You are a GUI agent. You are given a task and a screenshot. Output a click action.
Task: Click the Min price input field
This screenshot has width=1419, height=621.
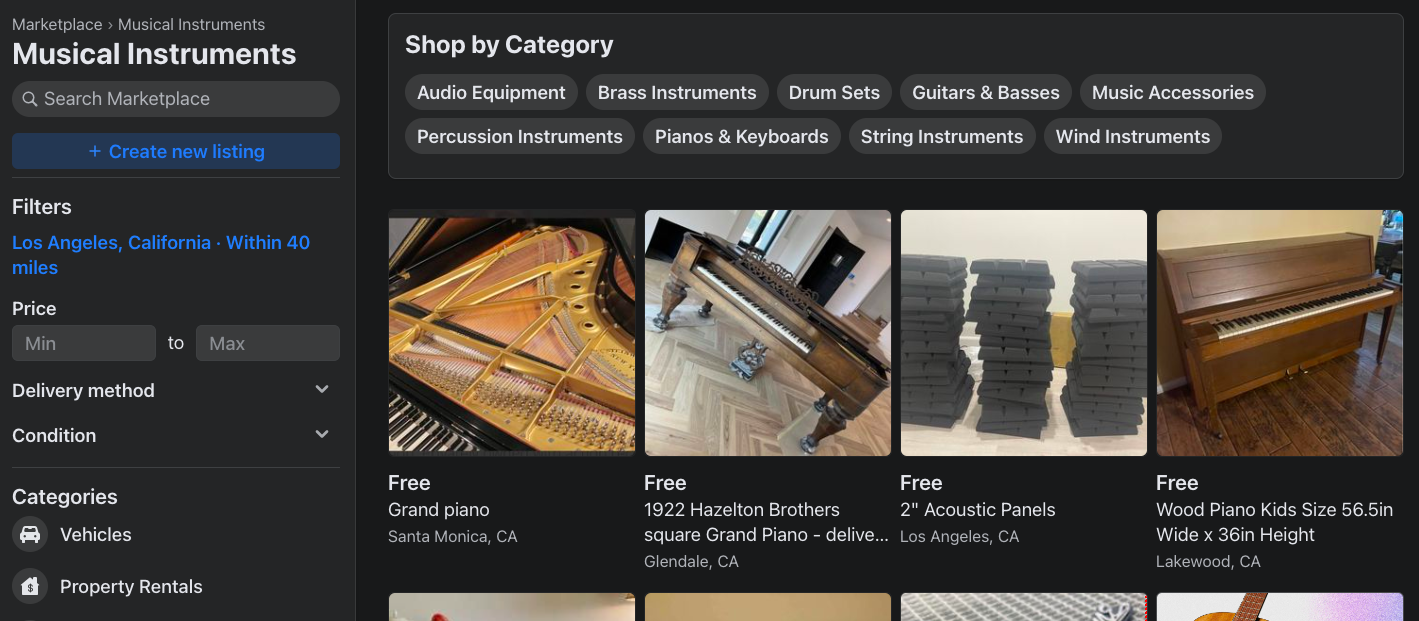[83, 342]
